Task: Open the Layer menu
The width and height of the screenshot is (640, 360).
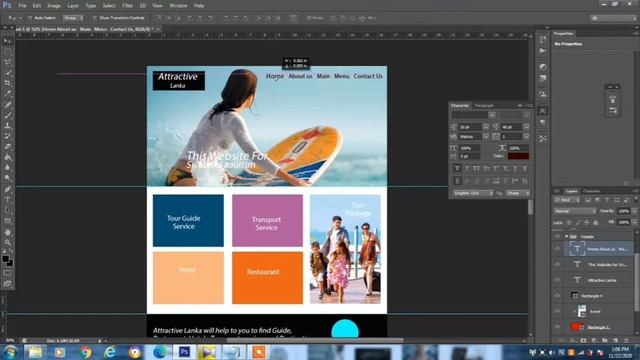Action: 73,6
